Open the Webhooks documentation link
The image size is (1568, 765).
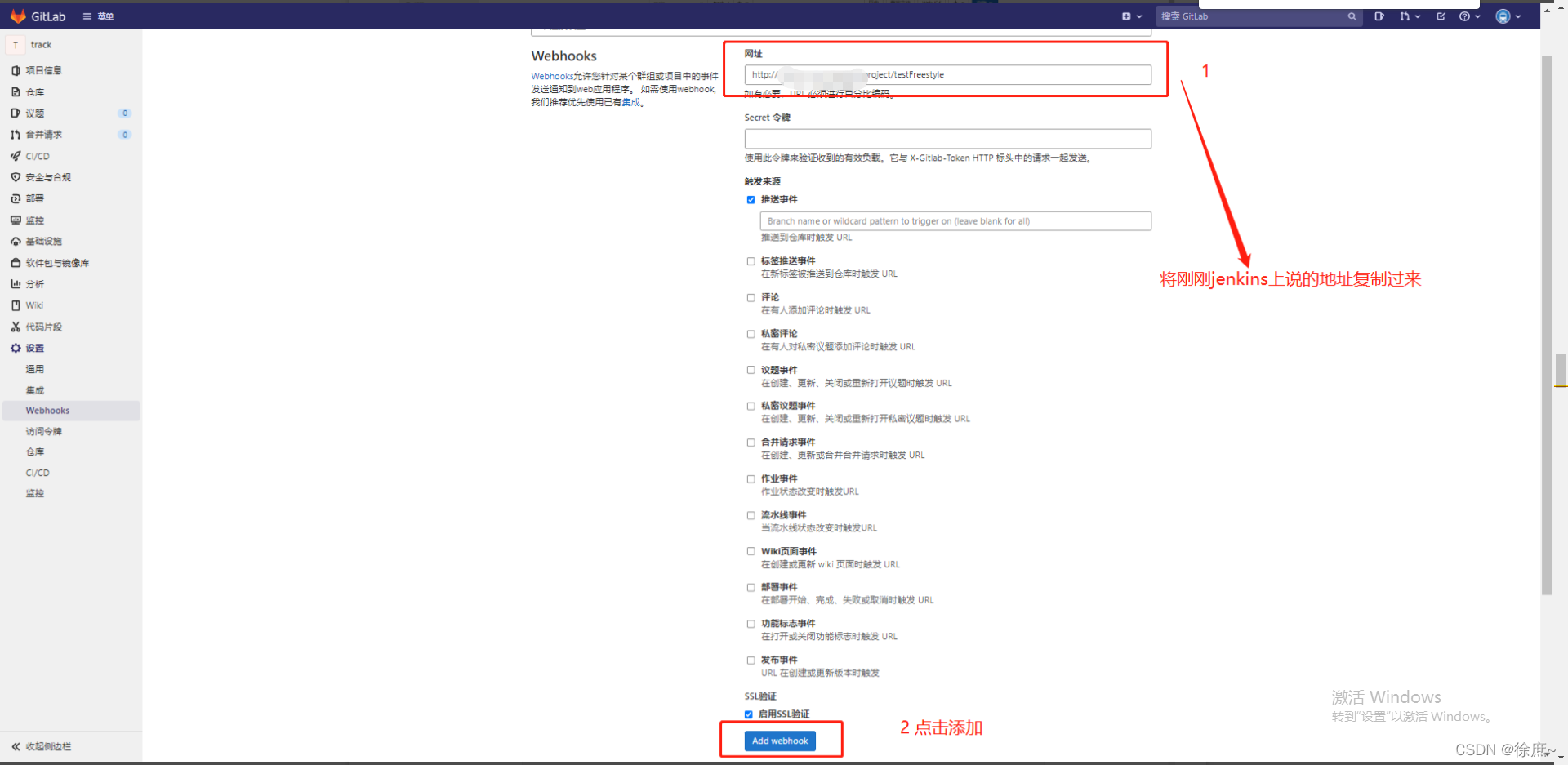click(552, 75)
